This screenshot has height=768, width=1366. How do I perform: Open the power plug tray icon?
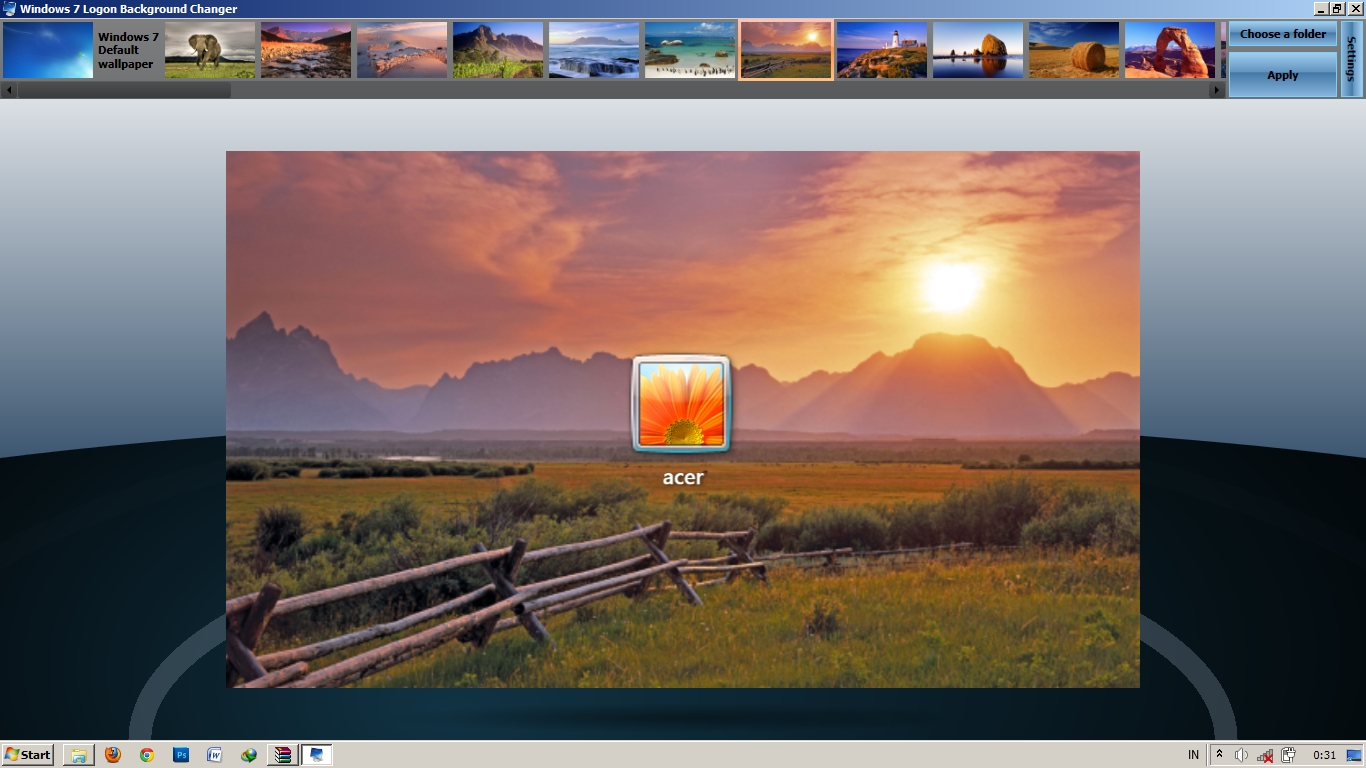coord(1289,755)
